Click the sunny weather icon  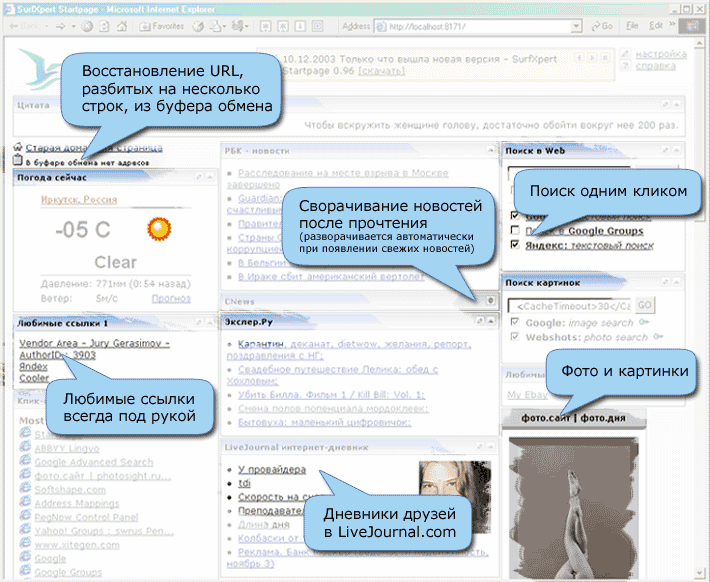[x=159, y=229]
